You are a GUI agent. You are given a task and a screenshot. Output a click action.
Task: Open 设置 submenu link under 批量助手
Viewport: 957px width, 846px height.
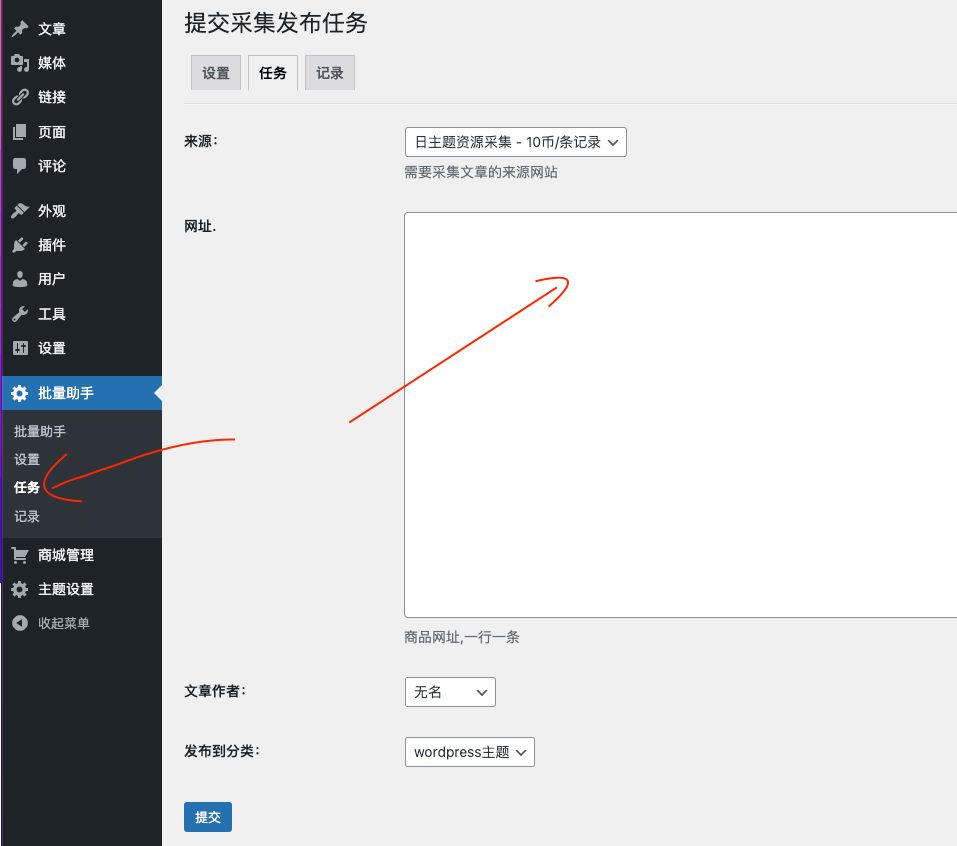pyautogui.click(x=27, y=460)
